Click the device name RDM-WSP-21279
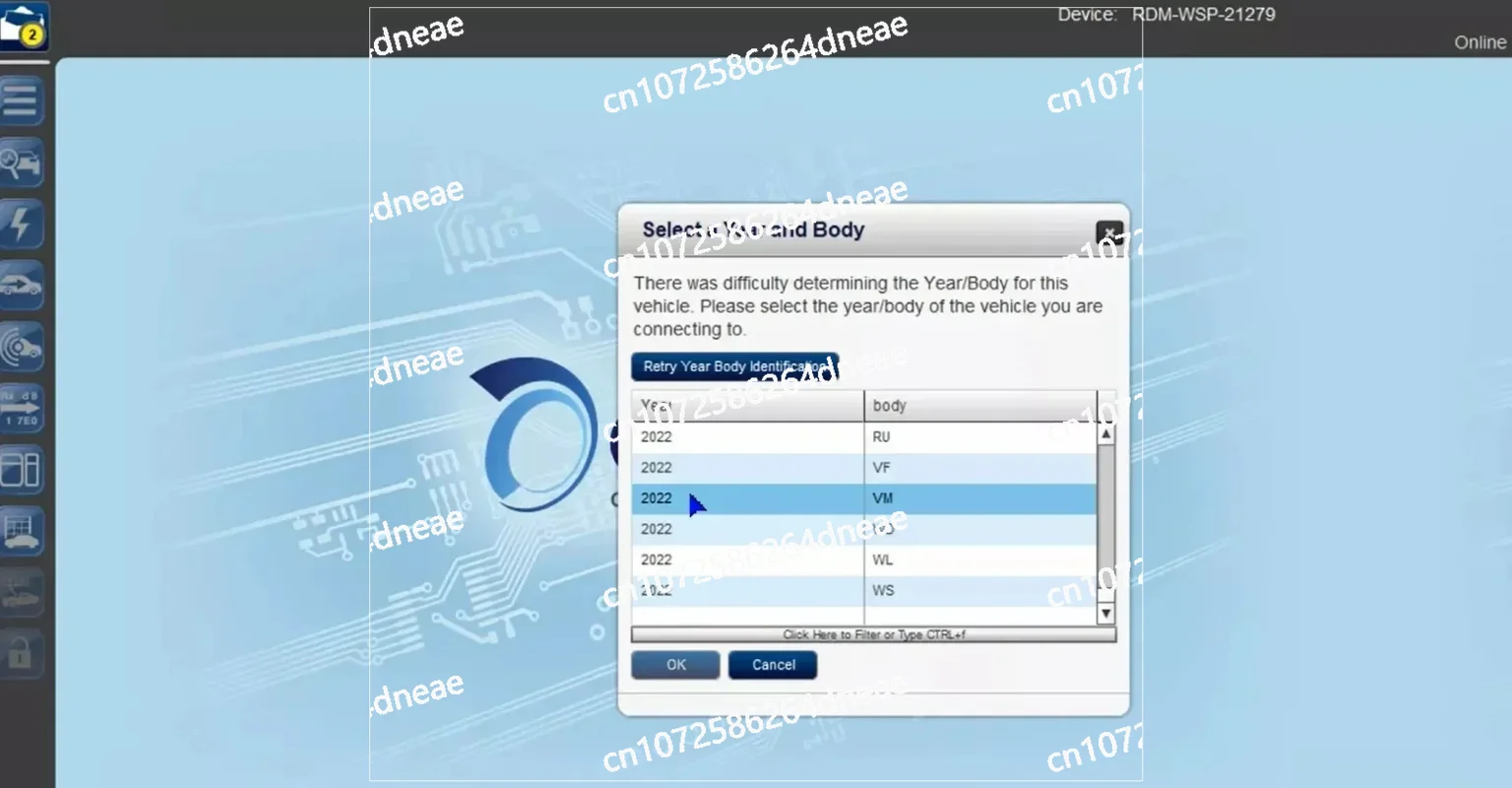The image size is (1512, 788). coord(1203,15)
